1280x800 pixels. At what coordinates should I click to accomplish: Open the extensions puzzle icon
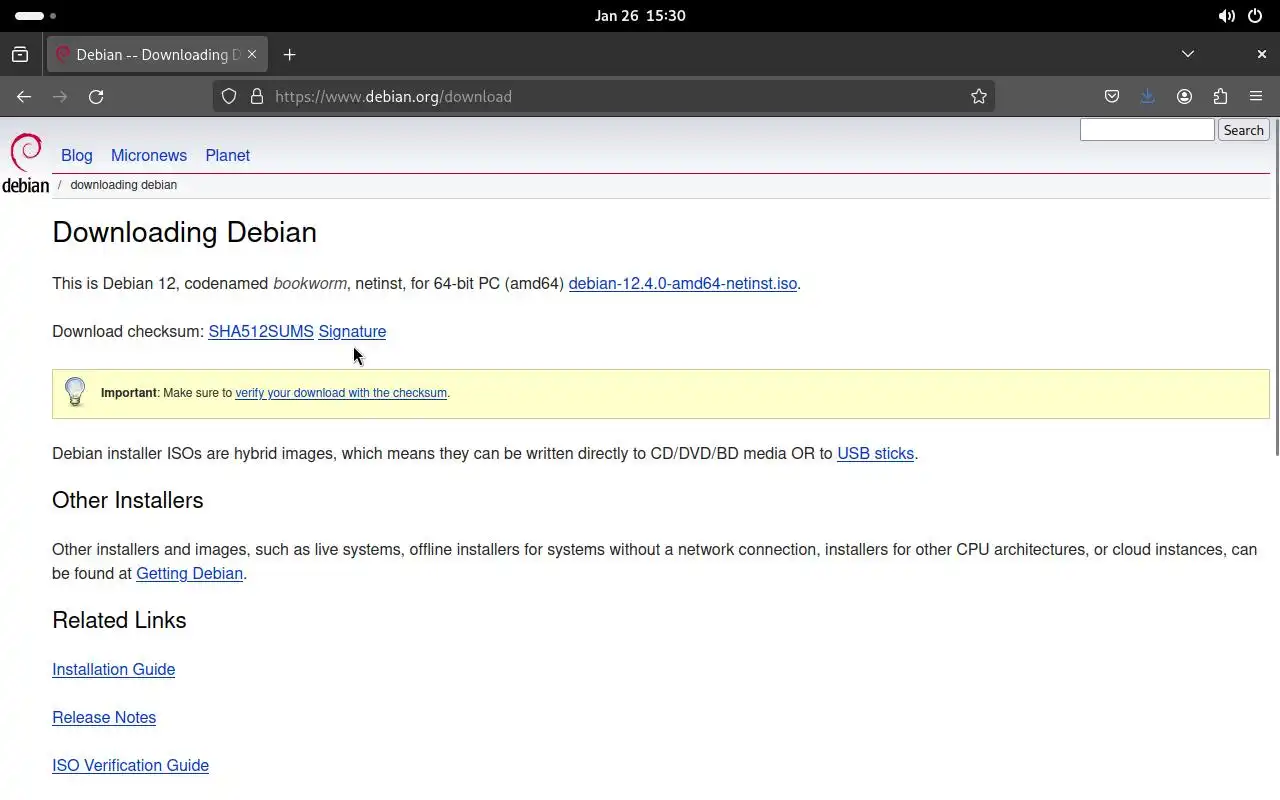[x=1220, y=97]
